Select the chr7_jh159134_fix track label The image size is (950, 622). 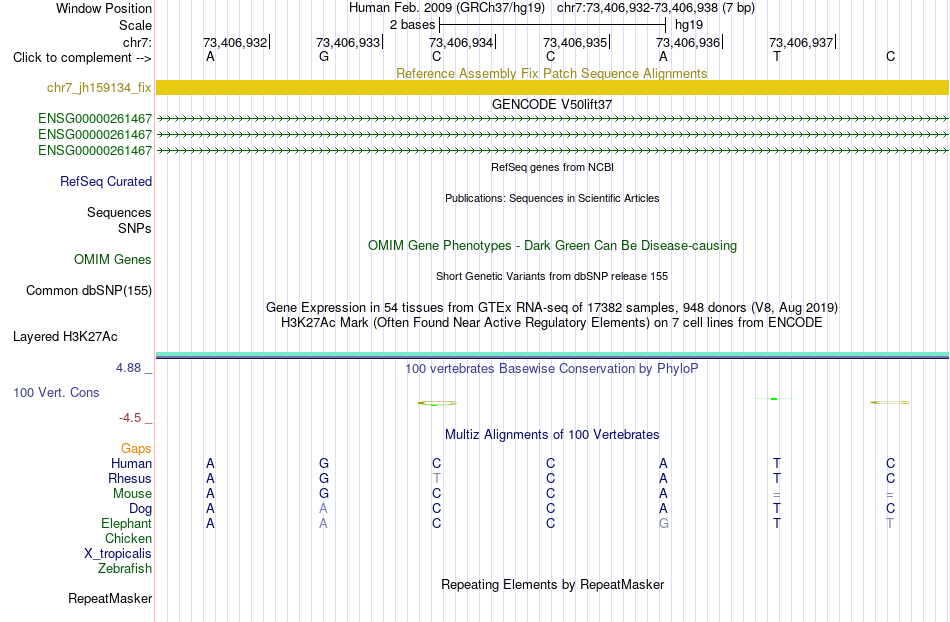(x=99, y=87)
